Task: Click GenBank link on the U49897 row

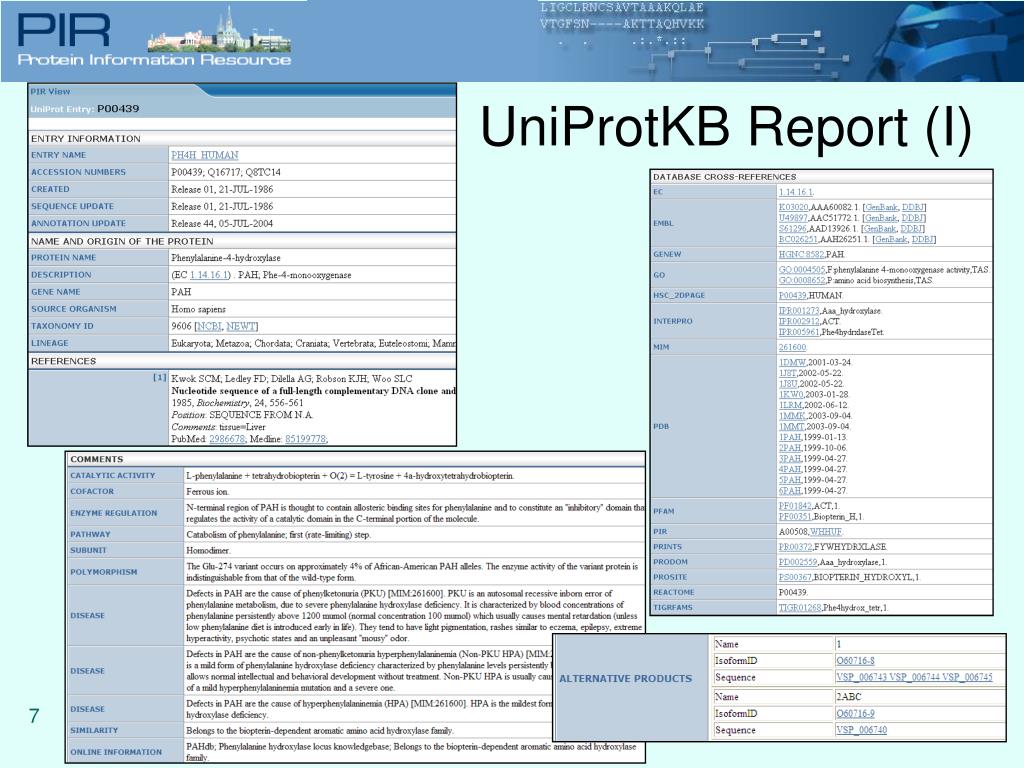Action: [x=880, y=217]
